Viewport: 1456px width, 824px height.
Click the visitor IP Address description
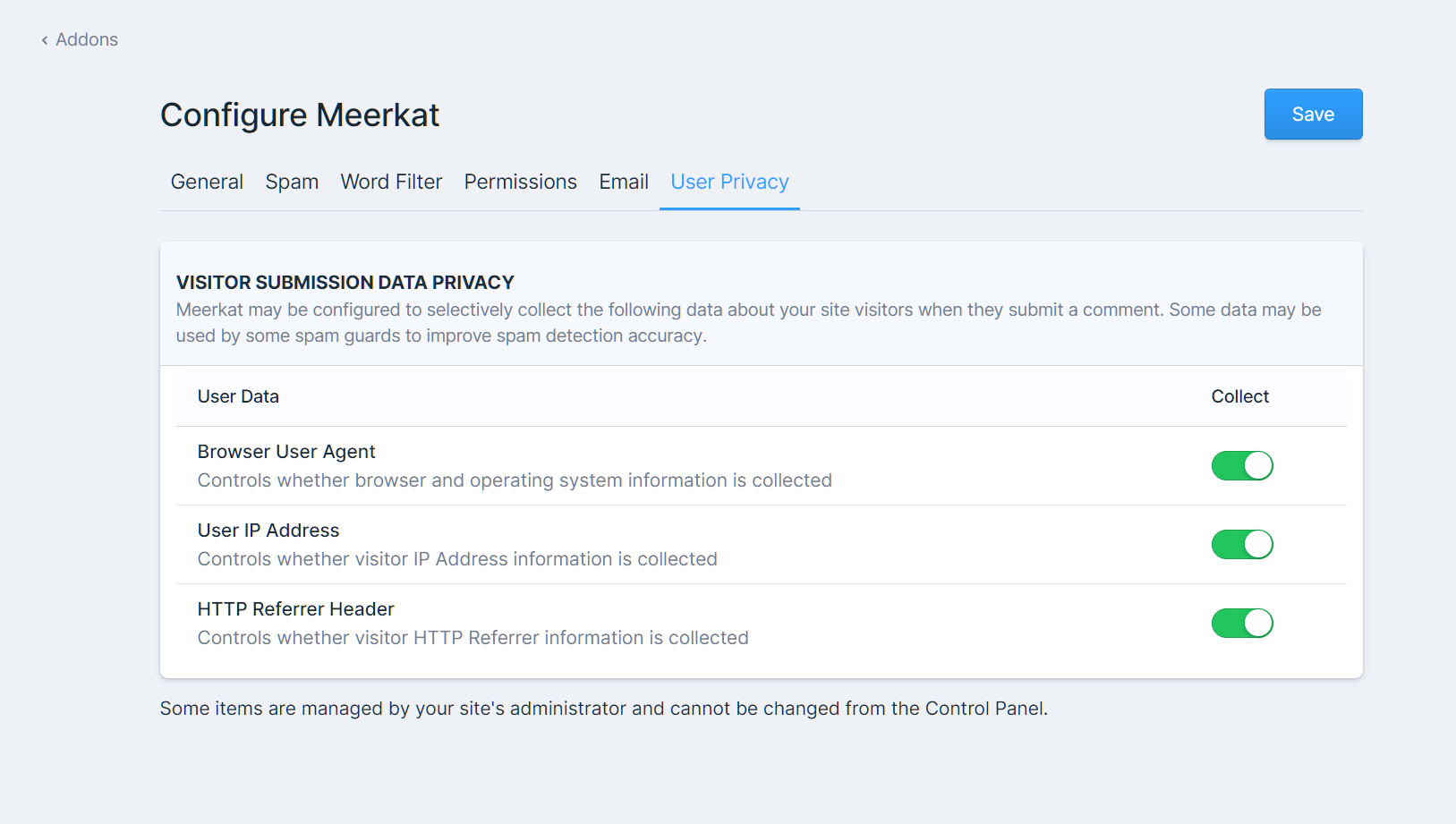pyautogui.click(x=457, y=559)
